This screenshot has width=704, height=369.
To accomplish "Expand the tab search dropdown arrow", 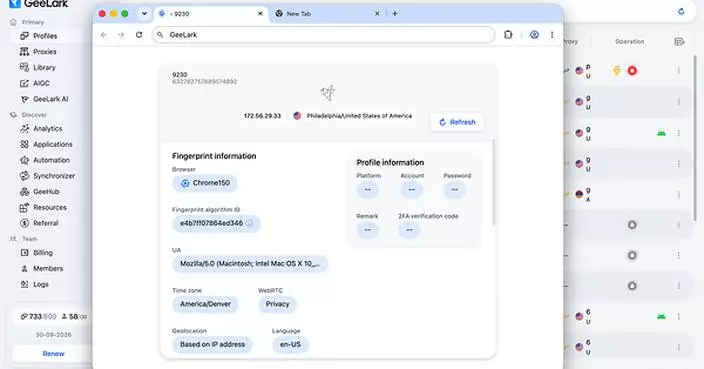I will [144, 13].
